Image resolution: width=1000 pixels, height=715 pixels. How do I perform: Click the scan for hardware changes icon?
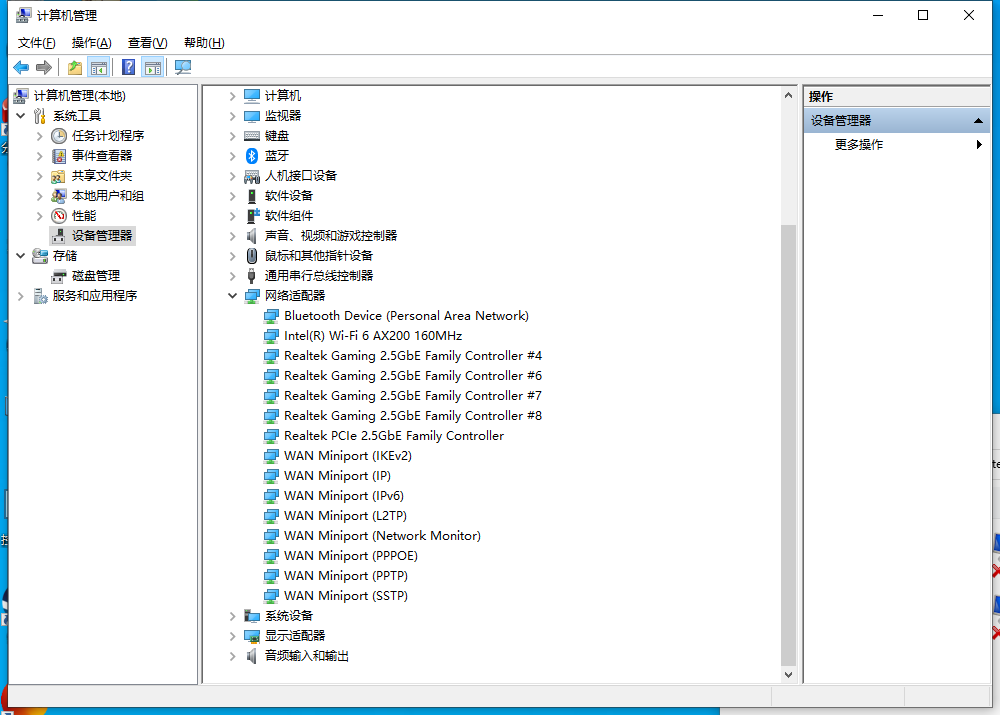pyautogui.click(x=181, y=67)
